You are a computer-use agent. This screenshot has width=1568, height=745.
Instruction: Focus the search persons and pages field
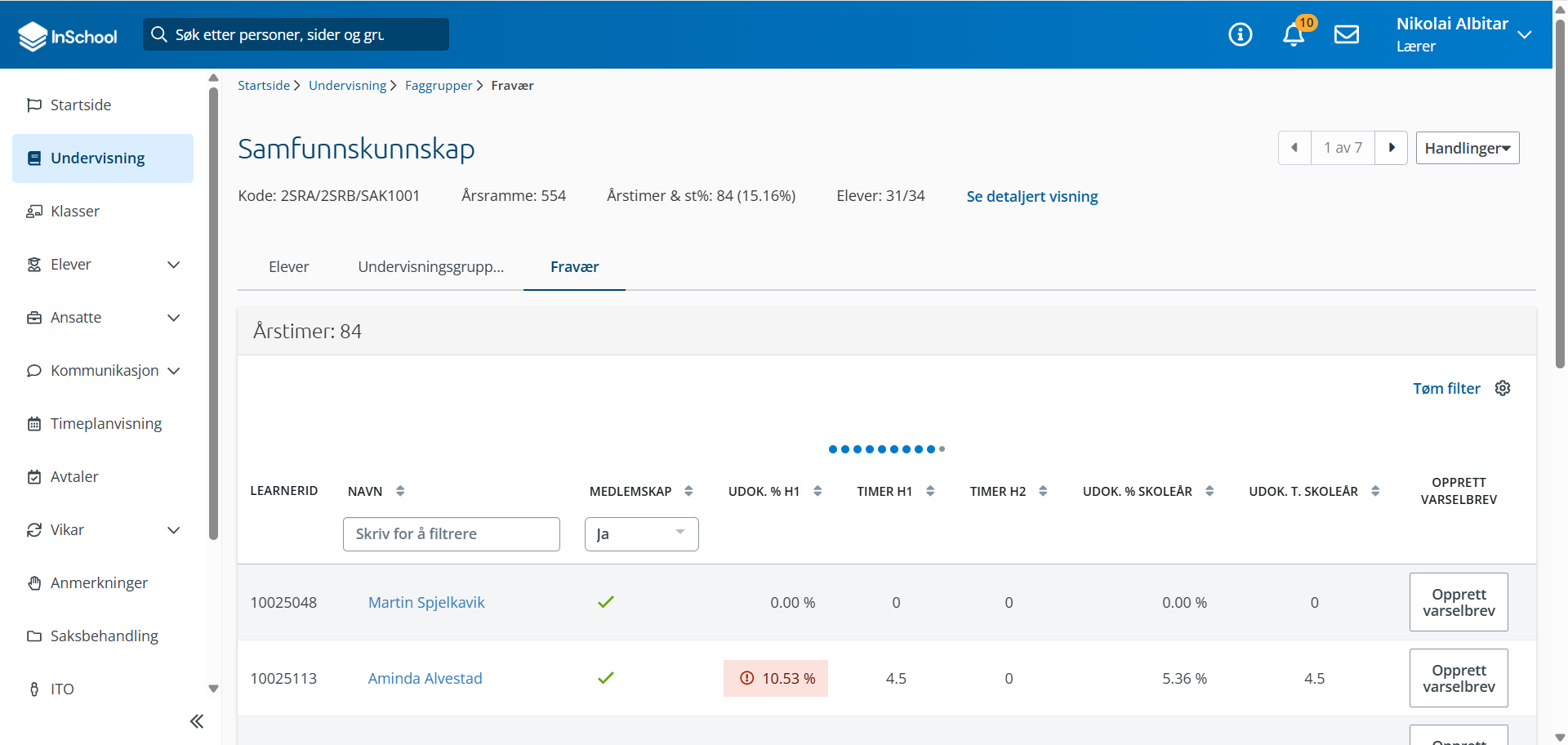coord(296,34)
